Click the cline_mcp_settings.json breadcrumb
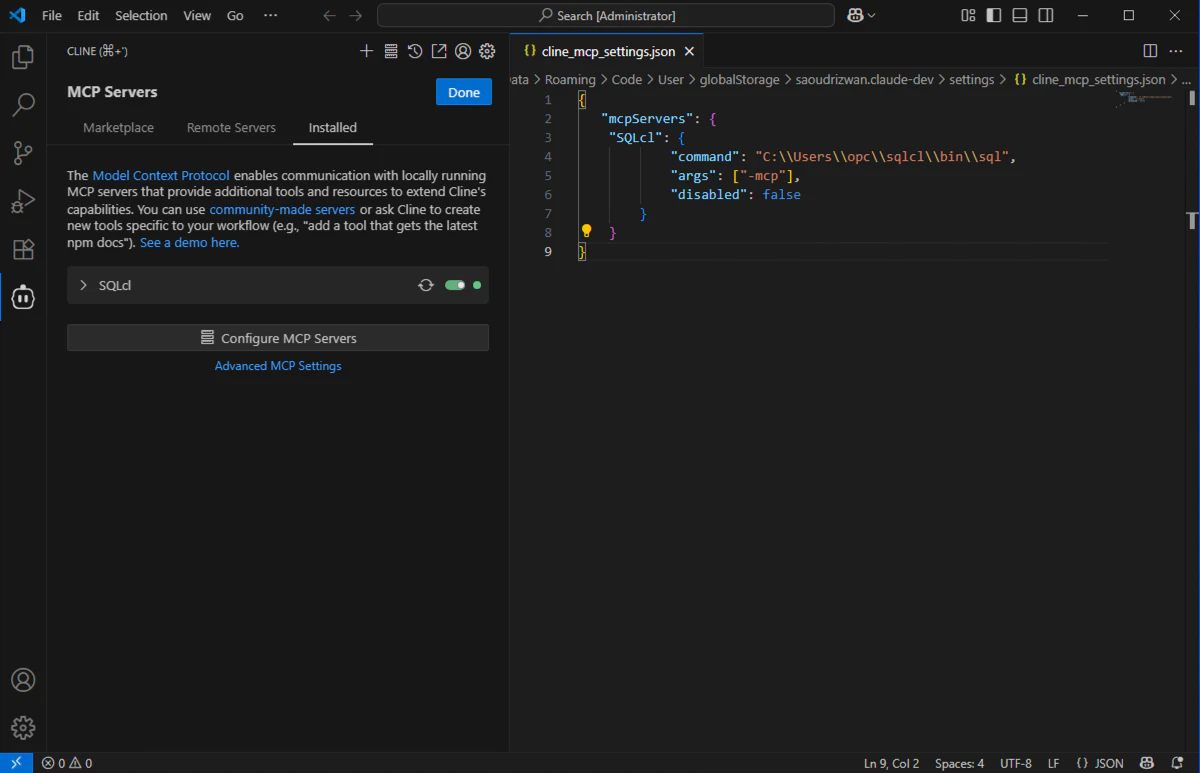This screenshot has height=773, width=1200. (x=1089, y=79)
